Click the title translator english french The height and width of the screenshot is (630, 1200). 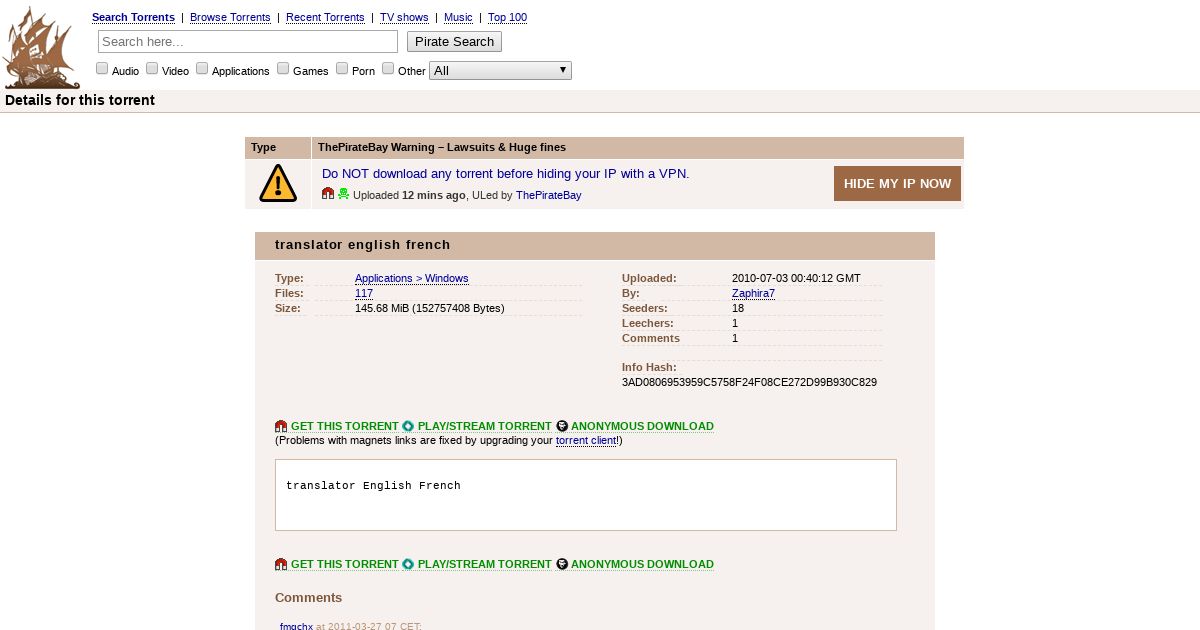(363, 244)
